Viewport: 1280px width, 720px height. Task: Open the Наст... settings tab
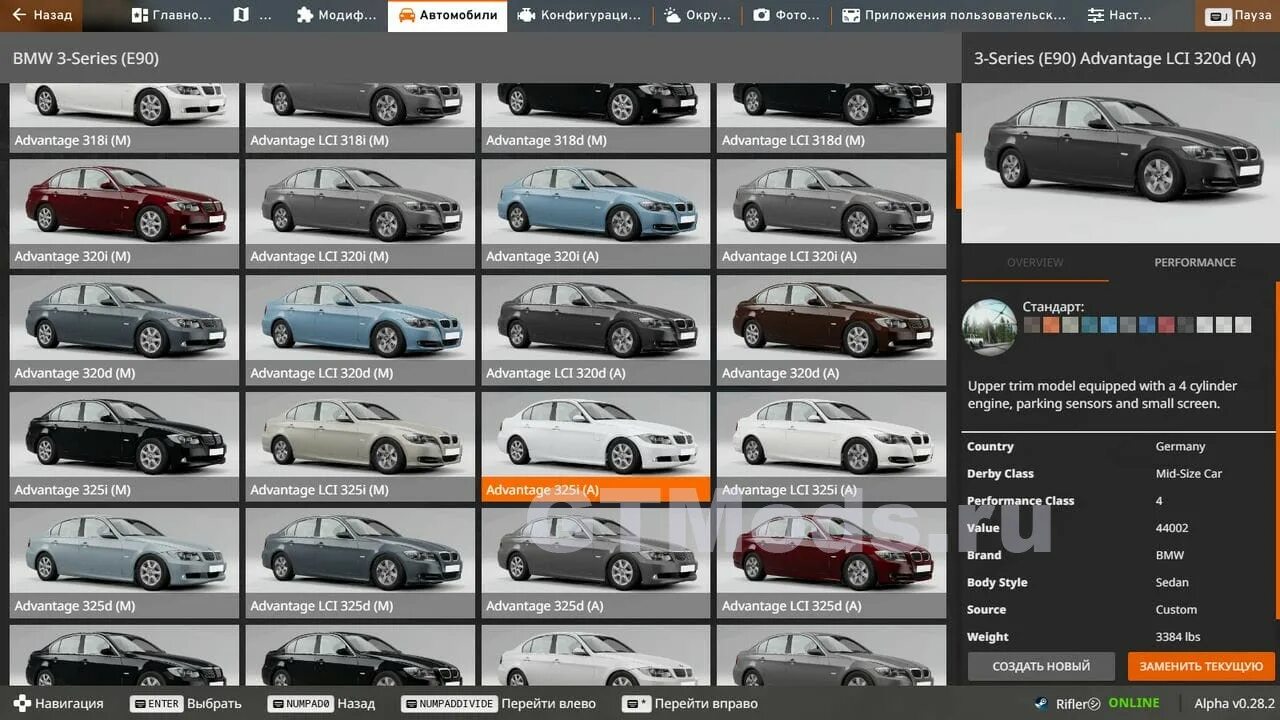(1119, 15)
